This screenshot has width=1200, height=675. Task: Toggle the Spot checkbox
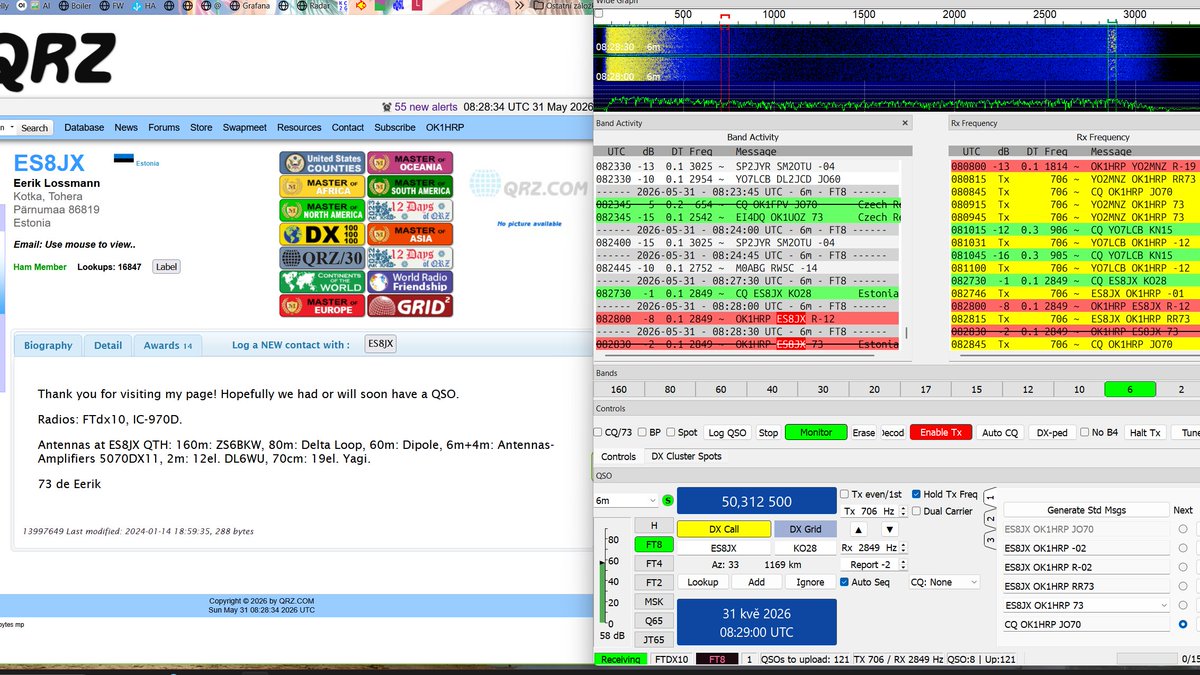point(671,433)
